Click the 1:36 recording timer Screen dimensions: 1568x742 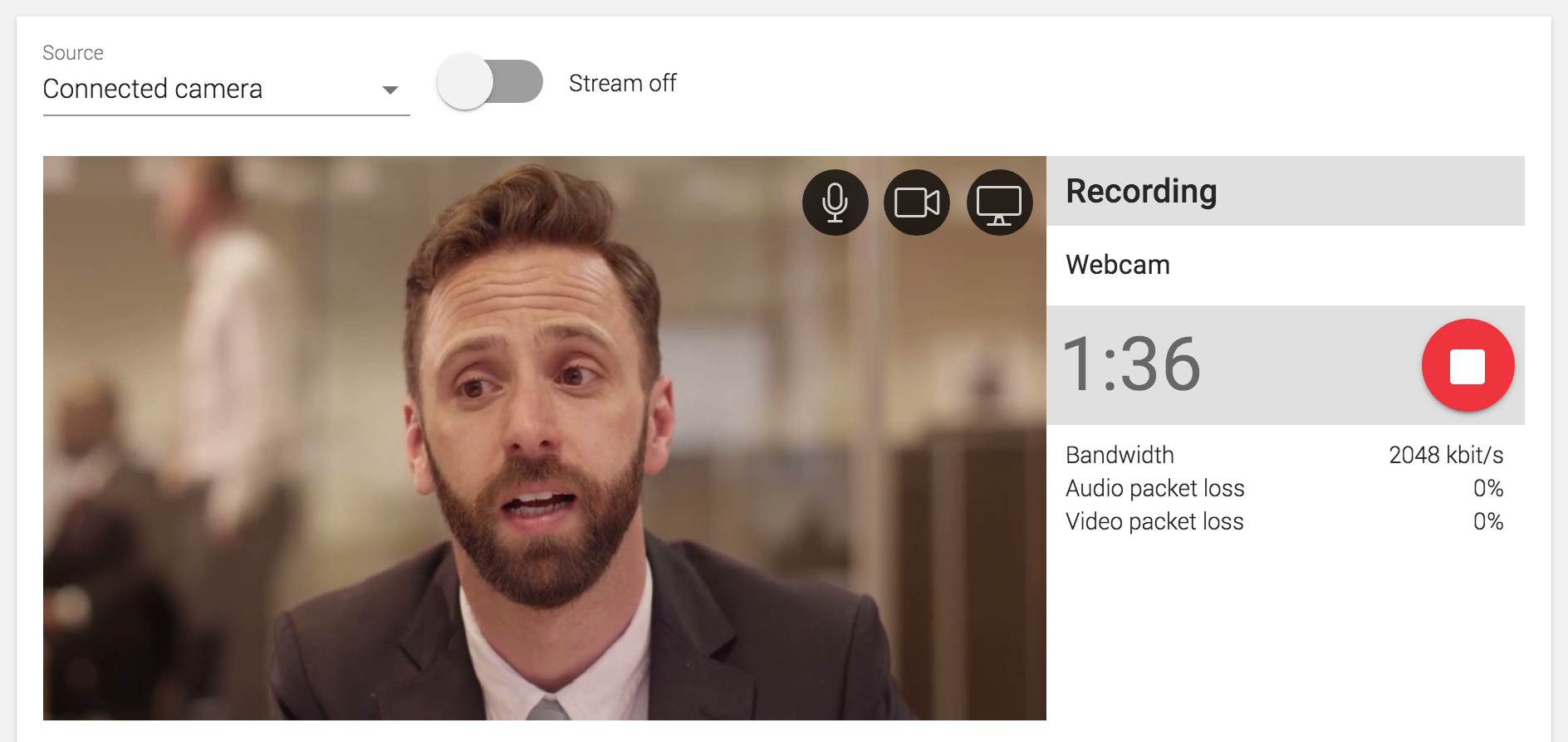[x=1131, y=364]
